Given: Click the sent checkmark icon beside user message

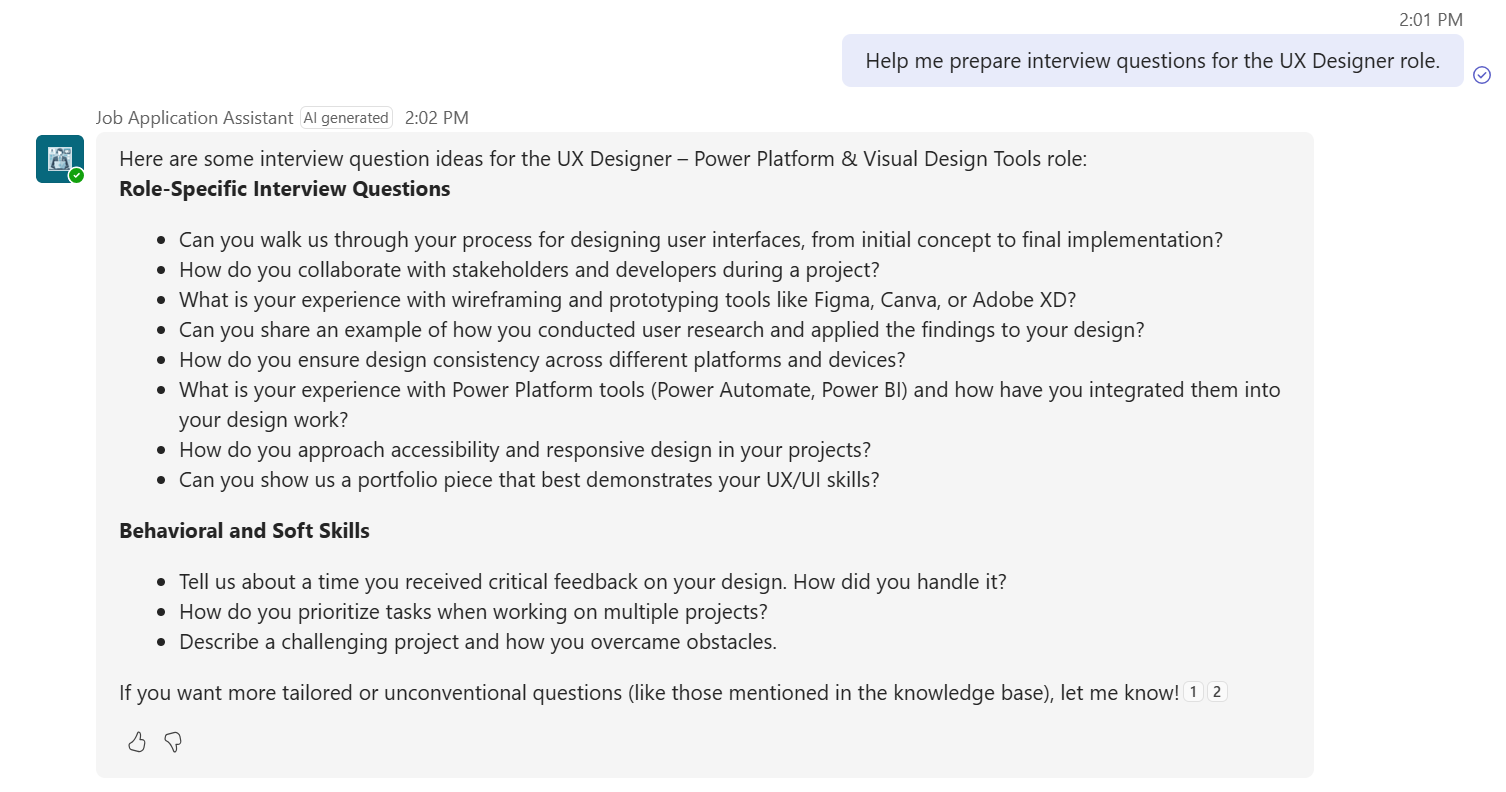Looking at the screenshot, I should point(1482,75).
